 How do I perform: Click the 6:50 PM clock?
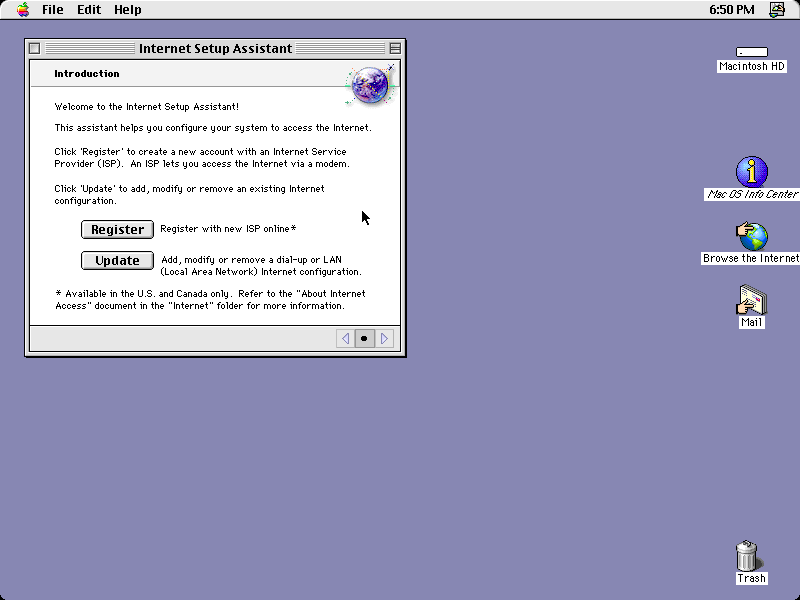click(x=732, y=10)
